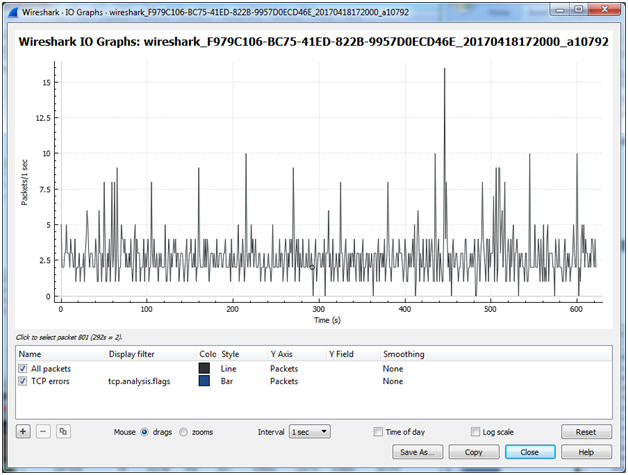The width and height of the screenshot is (628, 475).
Task: Click the minus button to remove graph
Action: [42, 432]
